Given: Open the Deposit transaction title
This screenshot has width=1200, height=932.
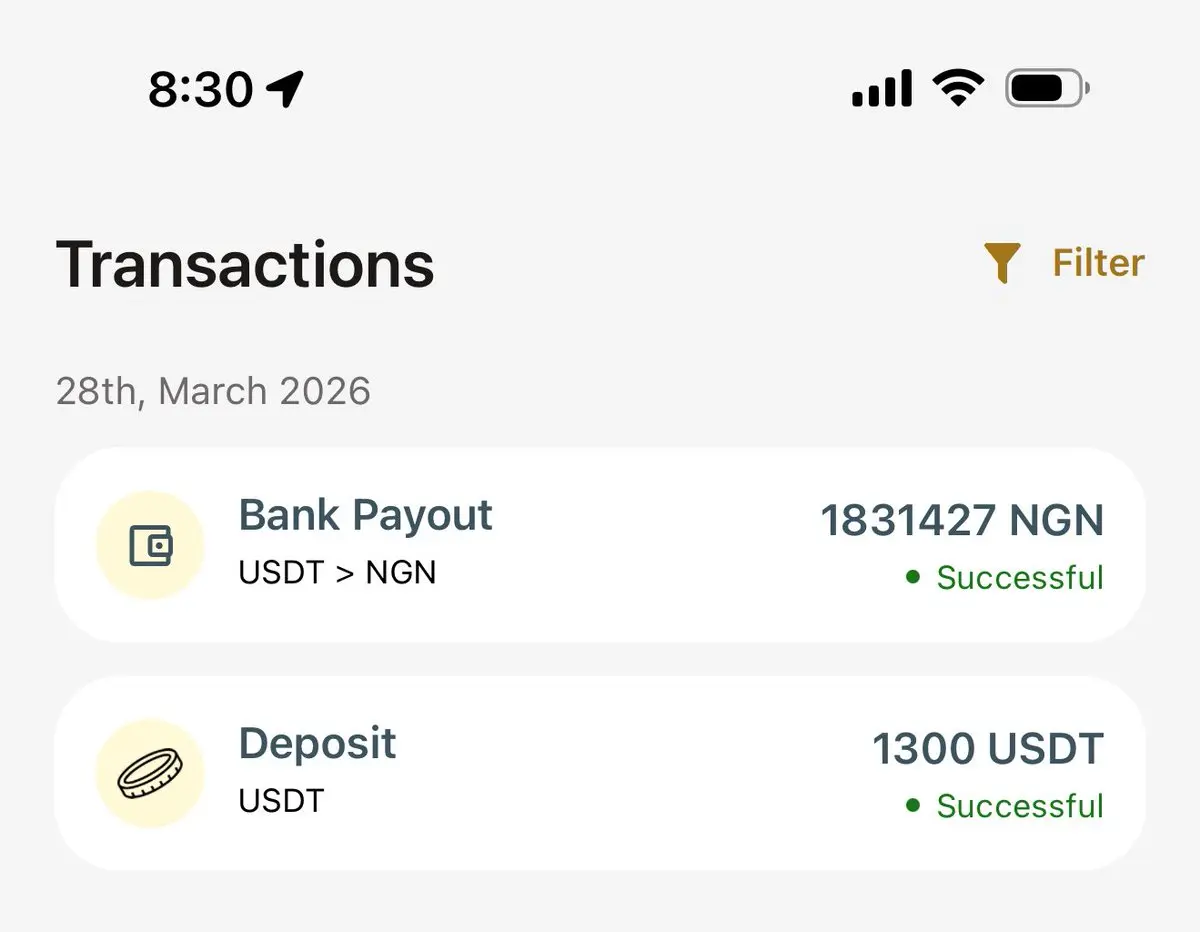Looking at the screenshot, I should tap(317, 744).
